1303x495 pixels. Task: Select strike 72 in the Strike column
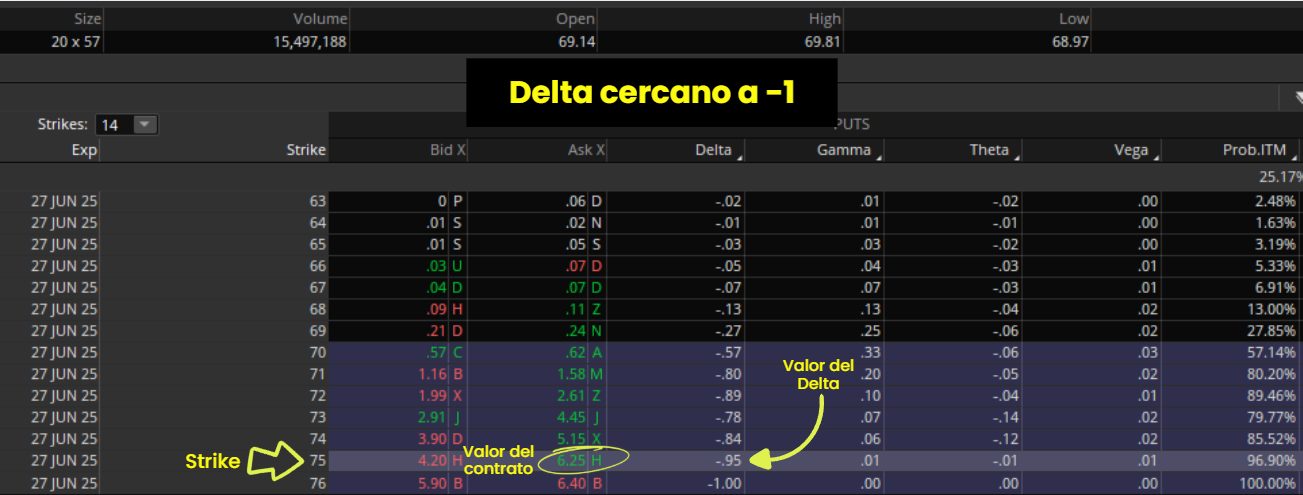coord(317,395)
